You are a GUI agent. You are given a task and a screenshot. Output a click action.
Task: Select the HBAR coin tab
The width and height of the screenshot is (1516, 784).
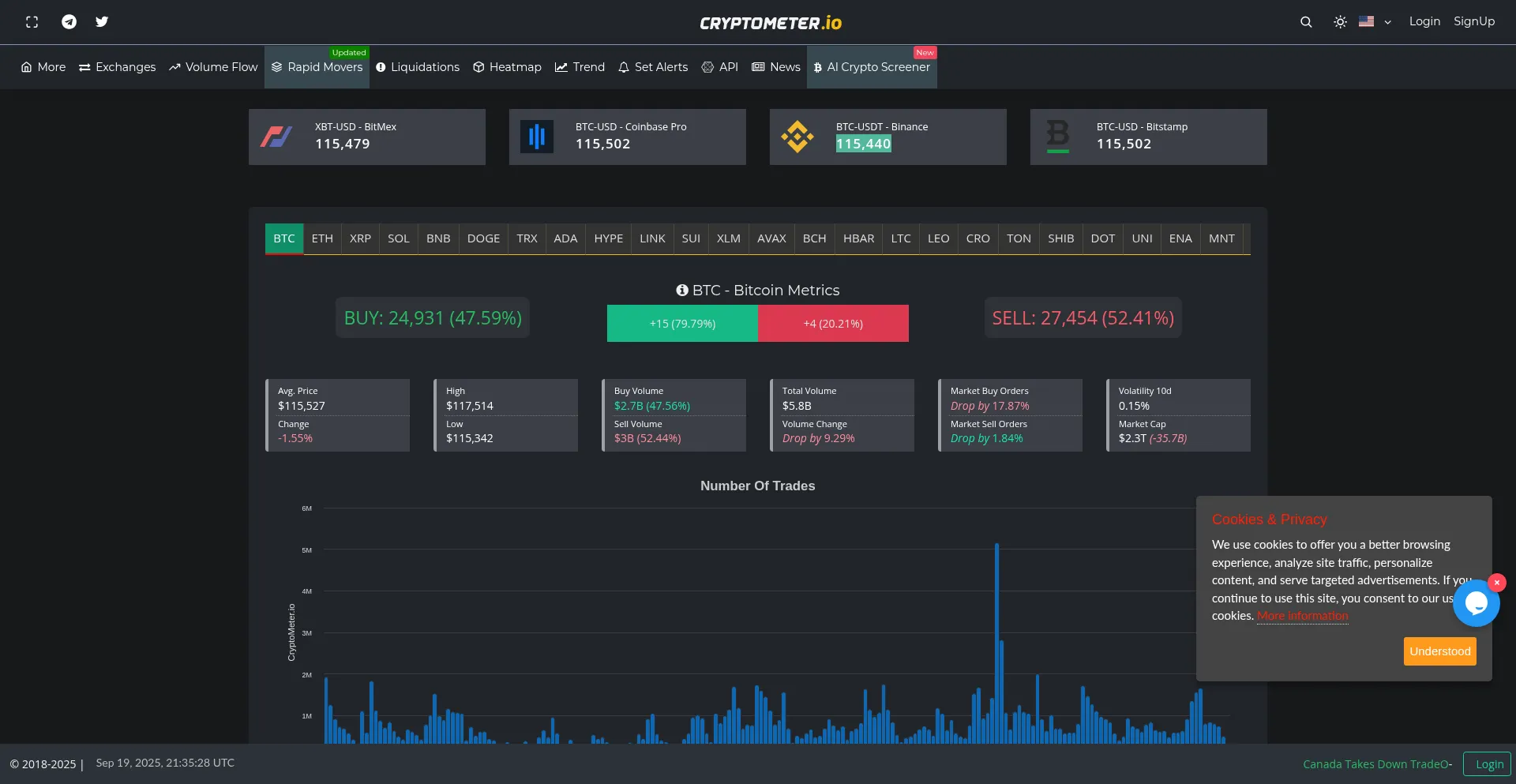pos(859,238)
